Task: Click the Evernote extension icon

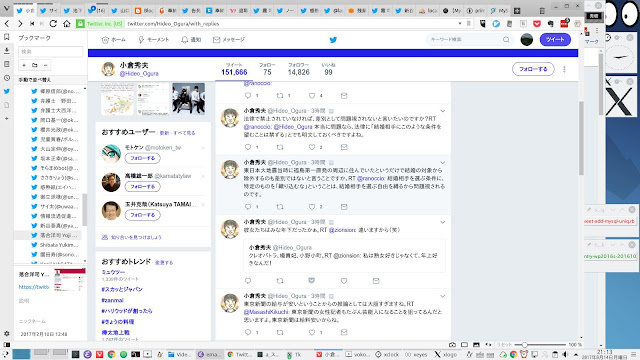Action: coord(550,24)
